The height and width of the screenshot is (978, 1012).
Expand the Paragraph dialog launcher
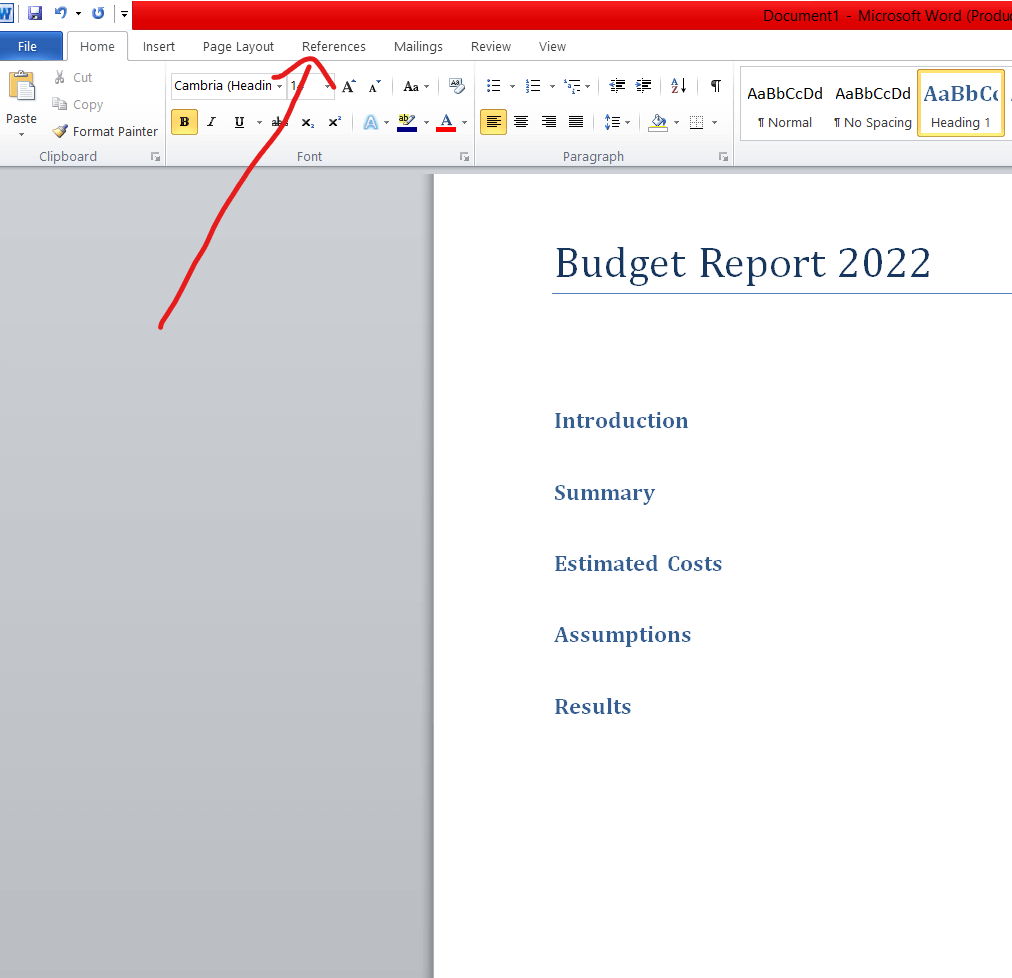point(723,157)
